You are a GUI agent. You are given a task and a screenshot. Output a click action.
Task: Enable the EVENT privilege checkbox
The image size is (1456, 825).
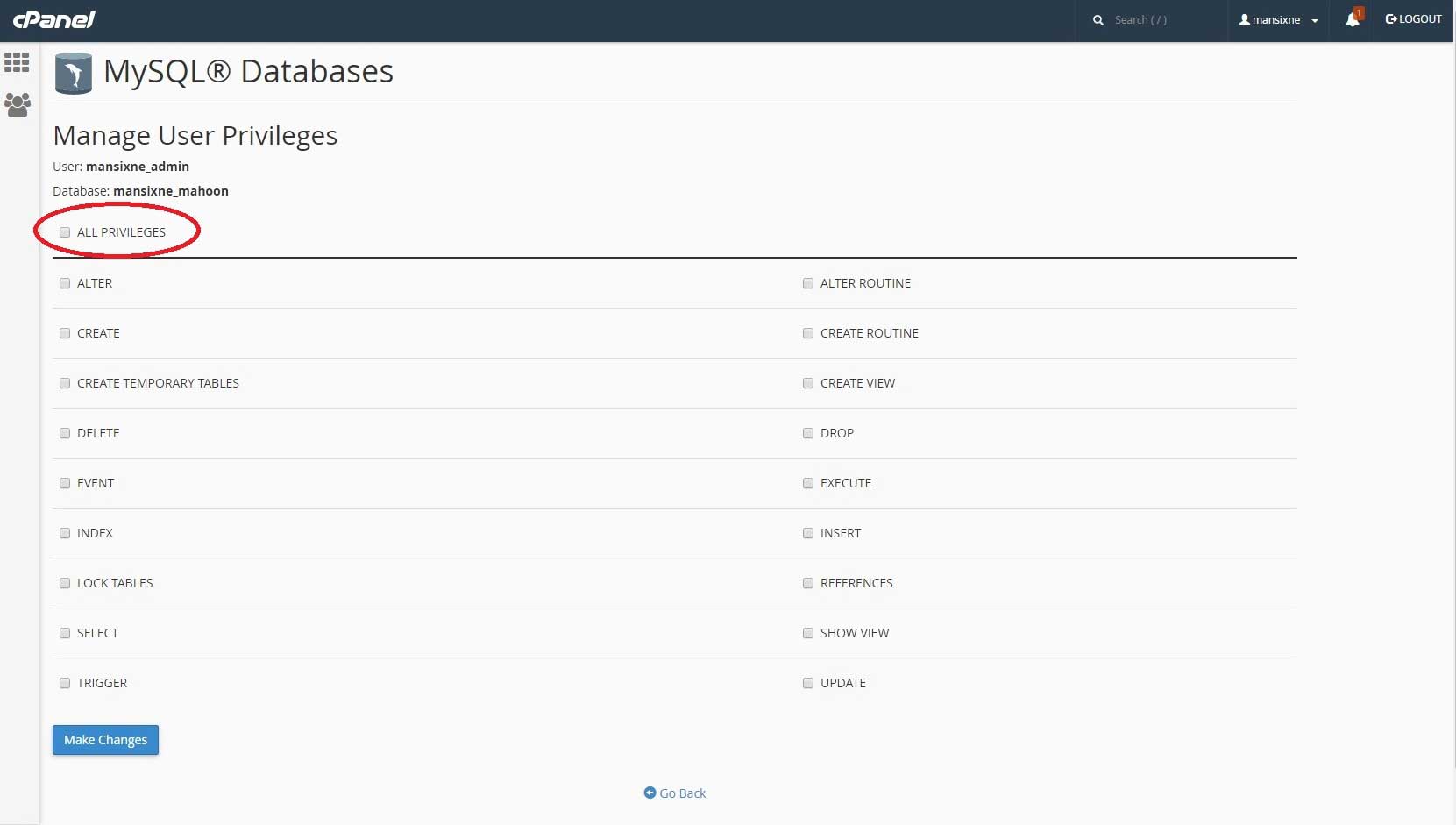65,483
